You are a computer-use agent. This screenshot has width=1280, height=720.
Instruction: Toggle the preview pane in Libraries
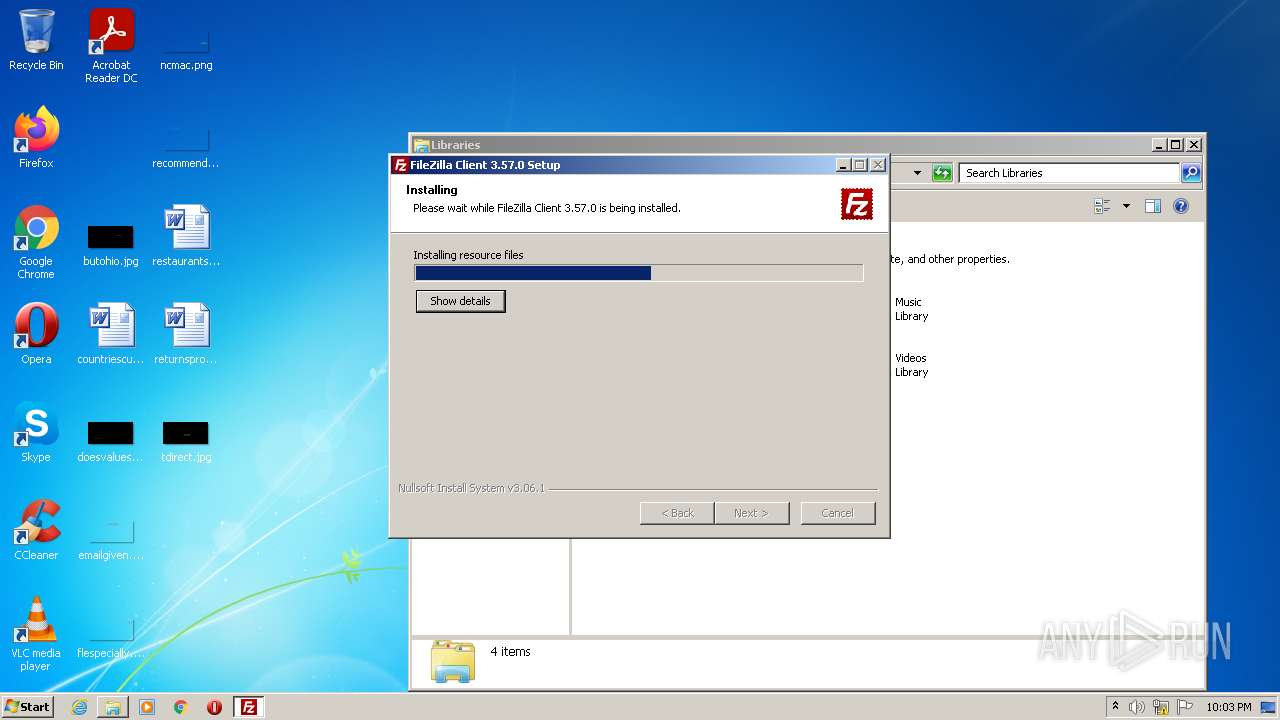[1152, 206]
